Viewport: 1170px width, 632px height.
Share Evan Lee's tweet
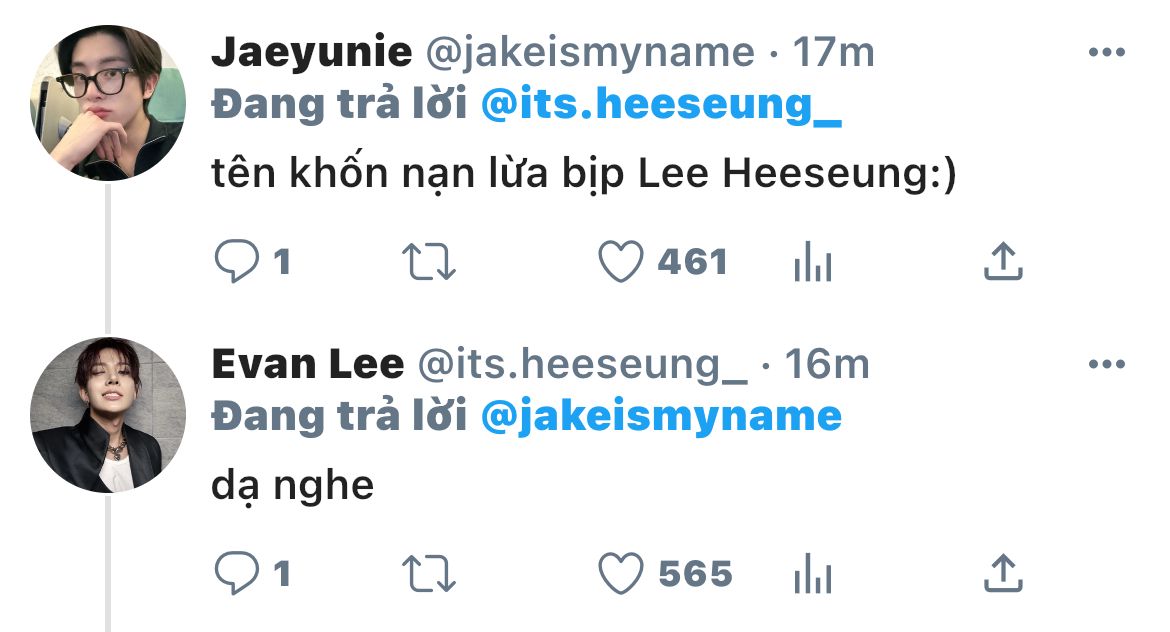[1003, 573]
